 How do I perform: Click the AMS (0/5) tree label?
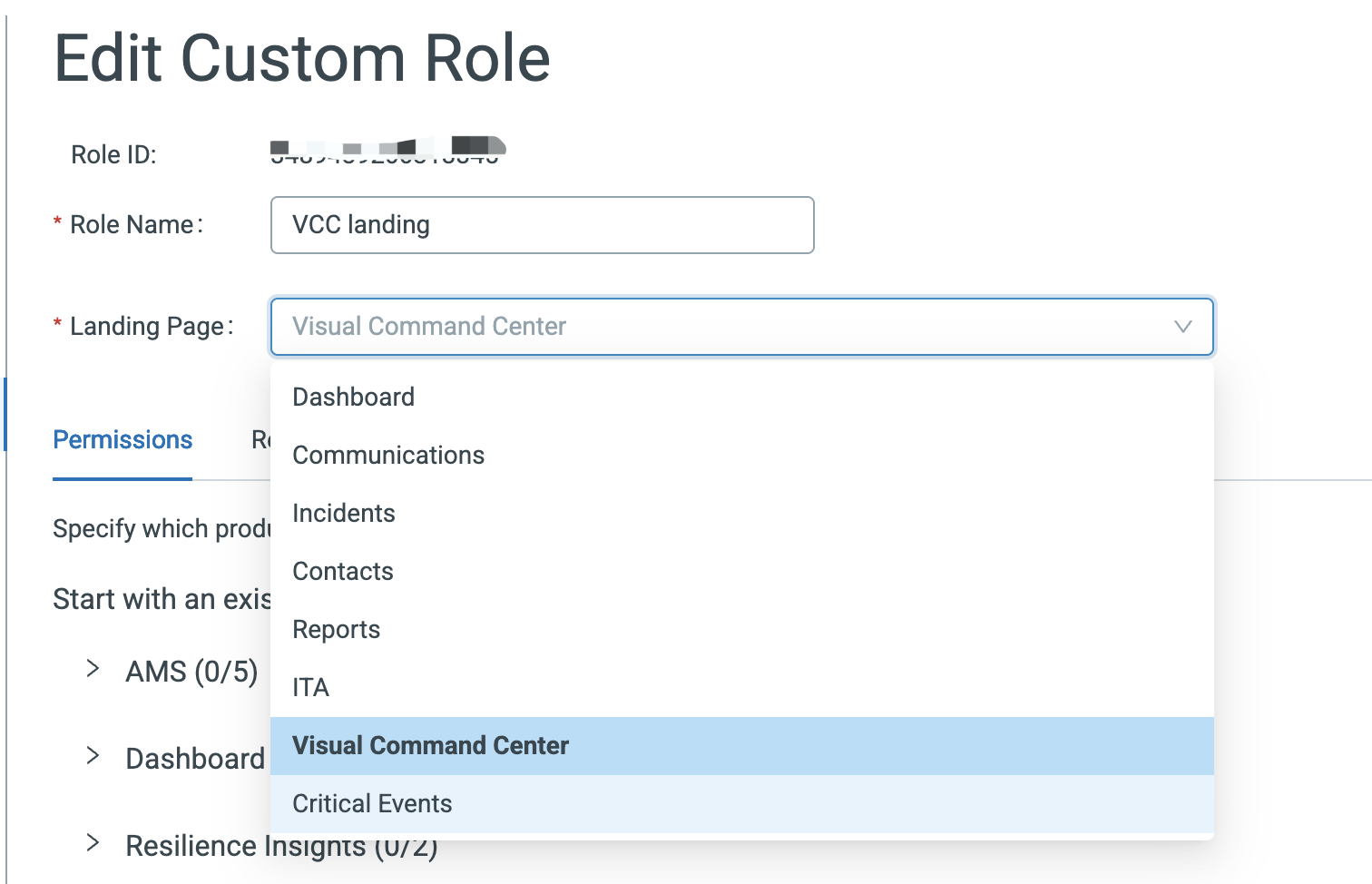point(191,672)
